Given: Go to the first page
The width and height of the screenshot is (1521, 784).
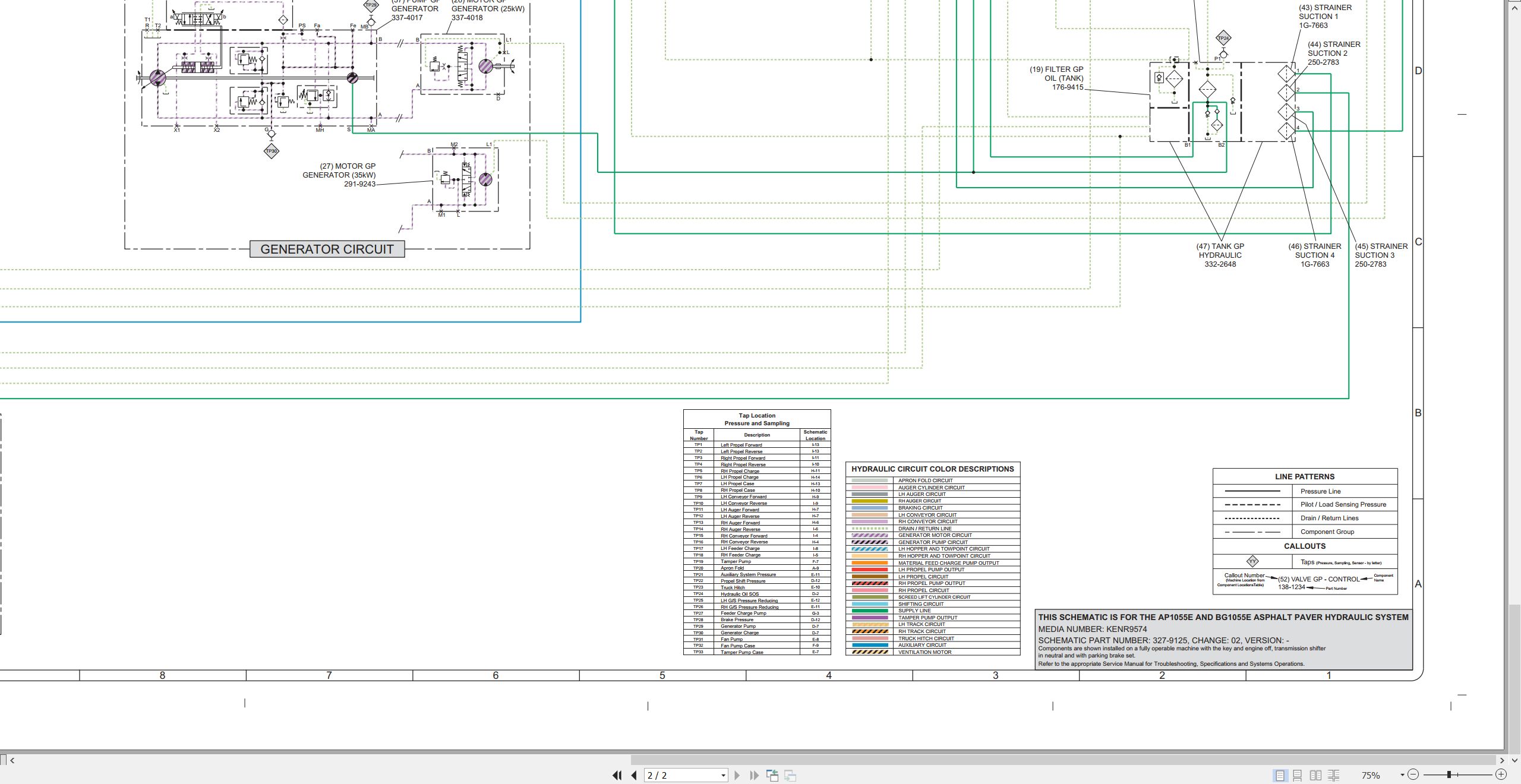Looking at the screenshot, I should [x=617, y=775].
